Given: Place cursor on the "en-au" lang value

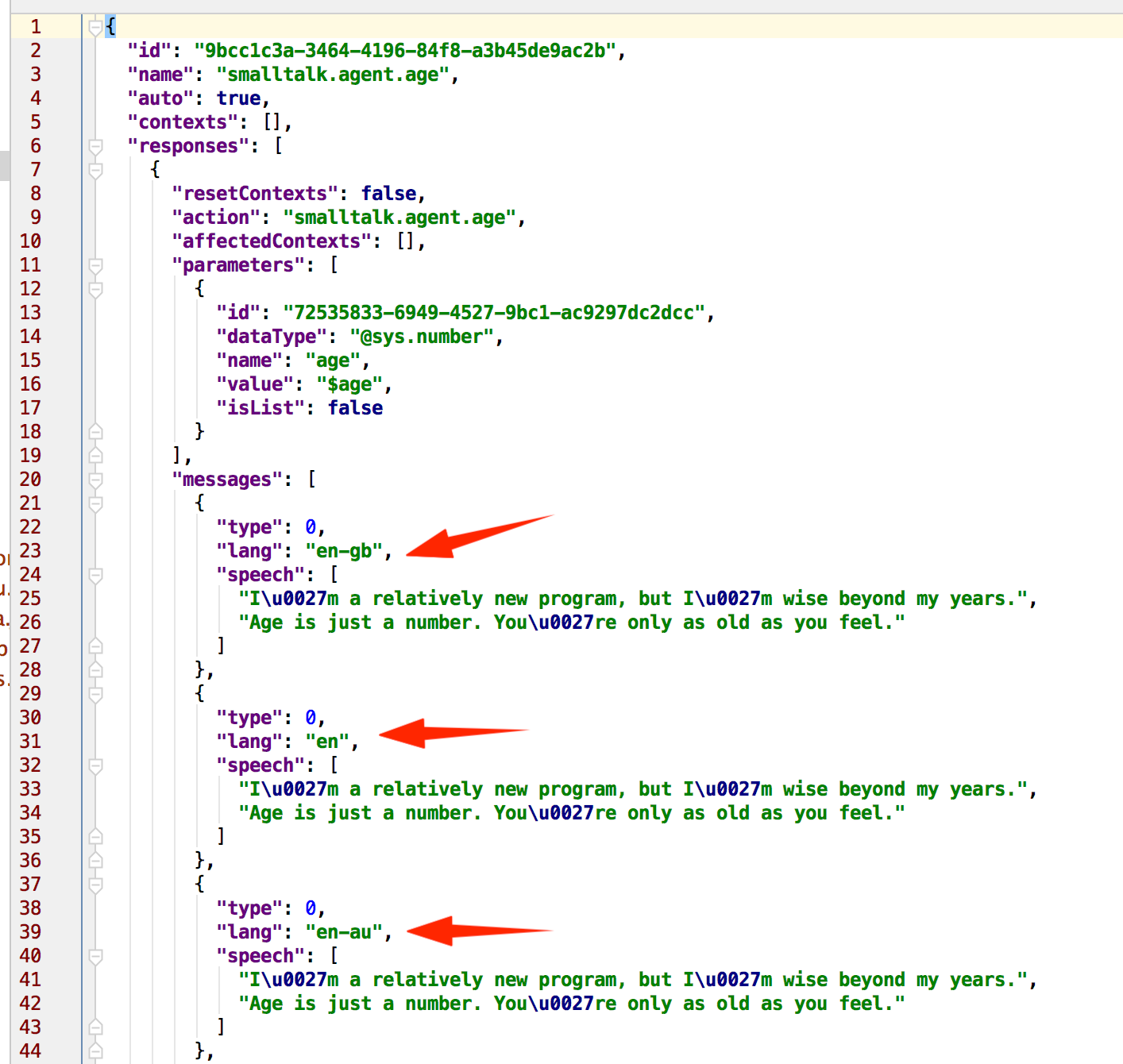Looking at the screenshot, I should (x=344, y=932).
